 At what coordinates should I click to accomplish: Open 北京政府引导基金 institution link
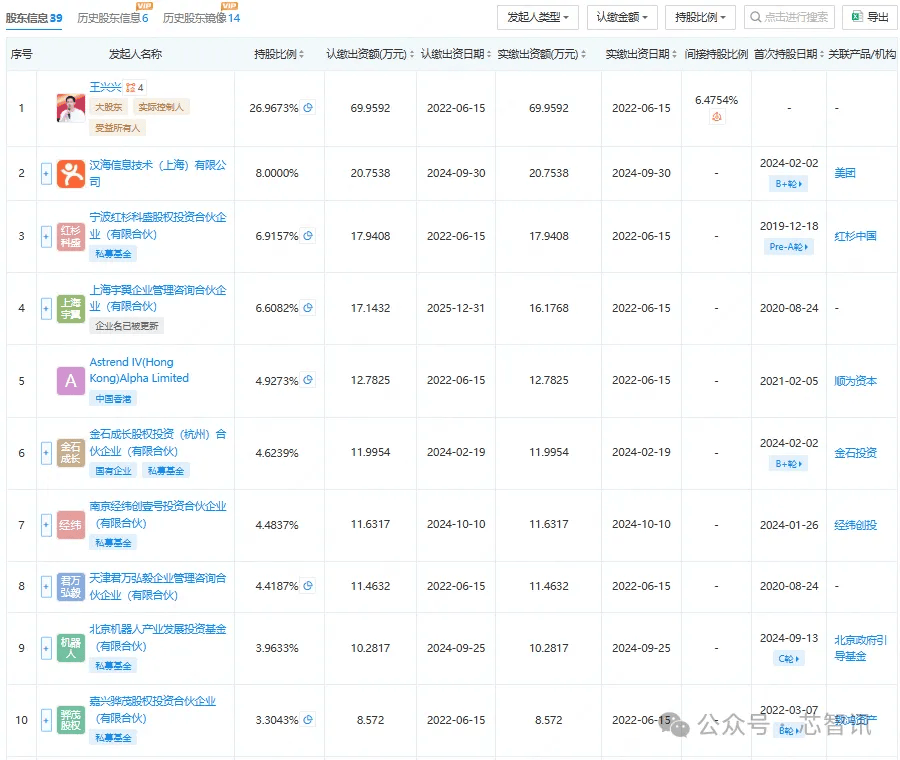[860, 648]
